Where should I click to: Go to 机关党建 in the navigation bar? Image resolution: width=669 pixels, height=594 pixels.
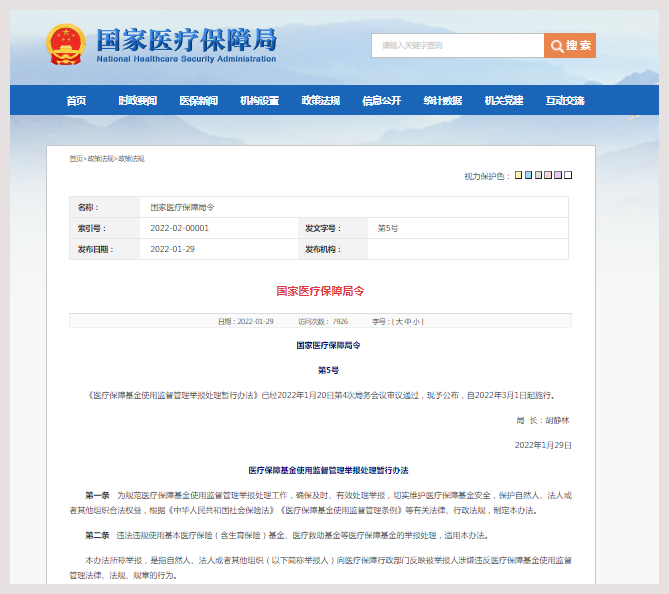coord(503,101)
